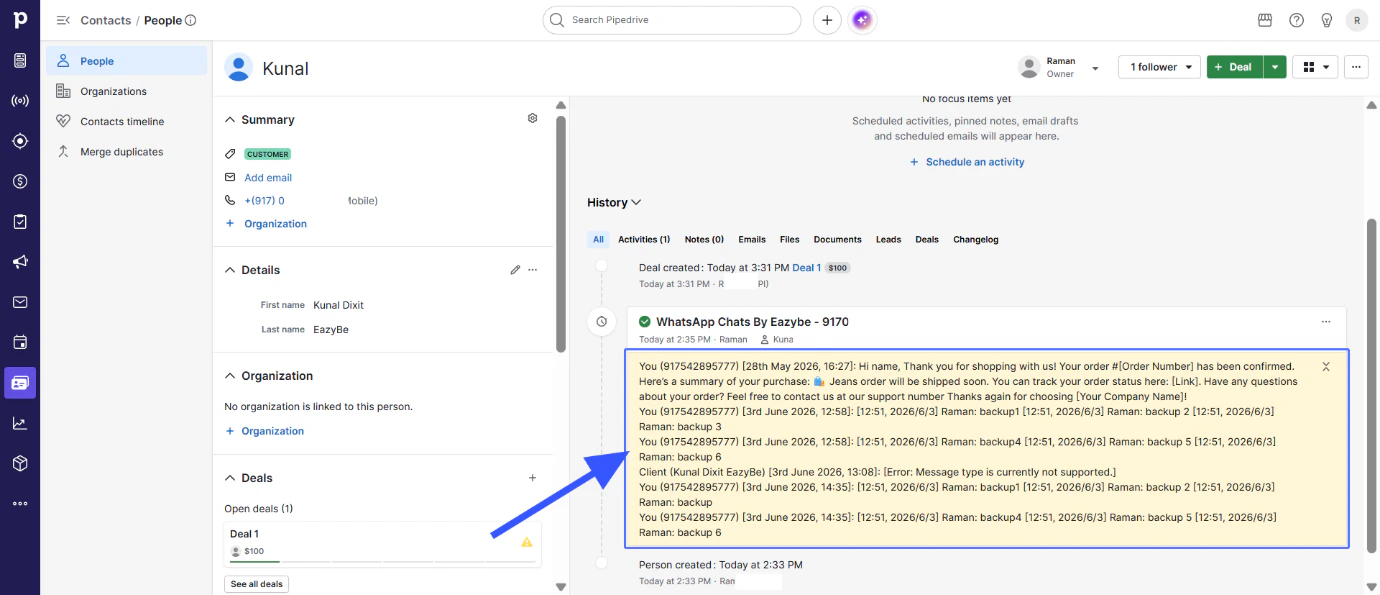This screenshot has height=595, width=1380.
Task: Open Deal 1 link in history
Action: (806, 267)
